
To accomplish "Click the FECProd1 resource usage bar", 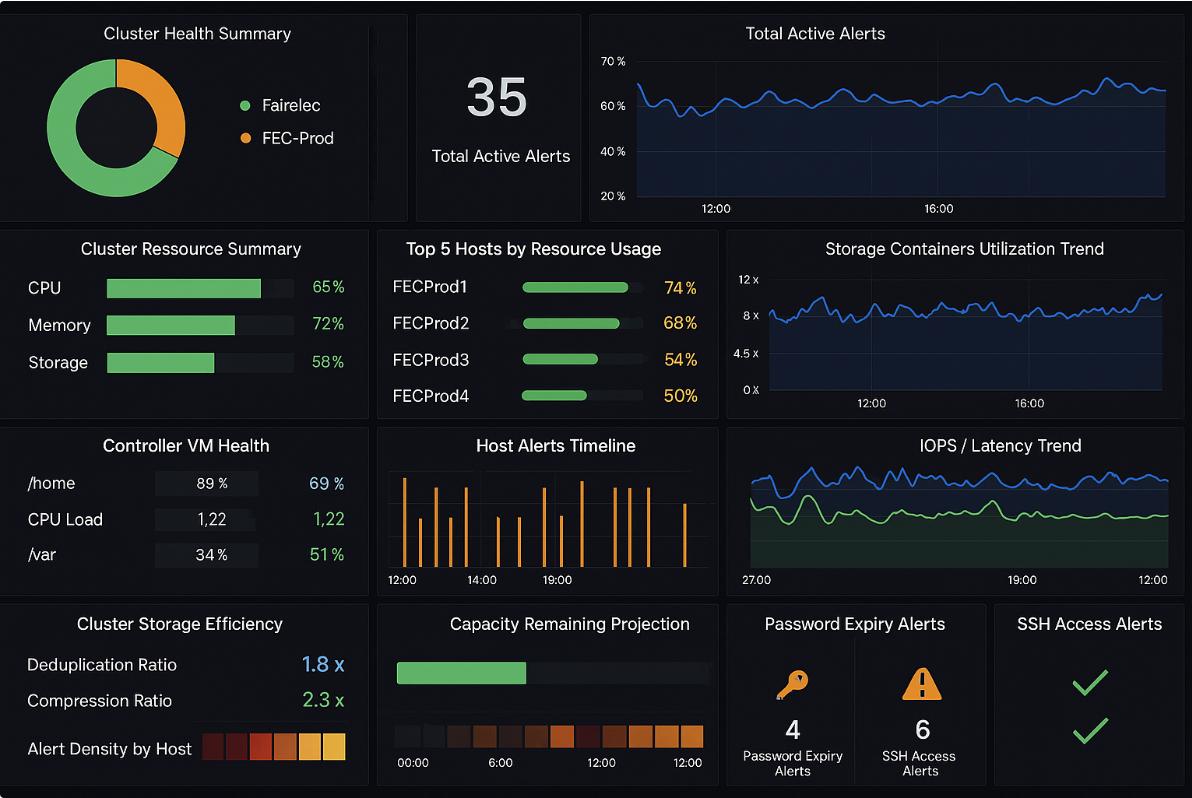I will [582, 287].
